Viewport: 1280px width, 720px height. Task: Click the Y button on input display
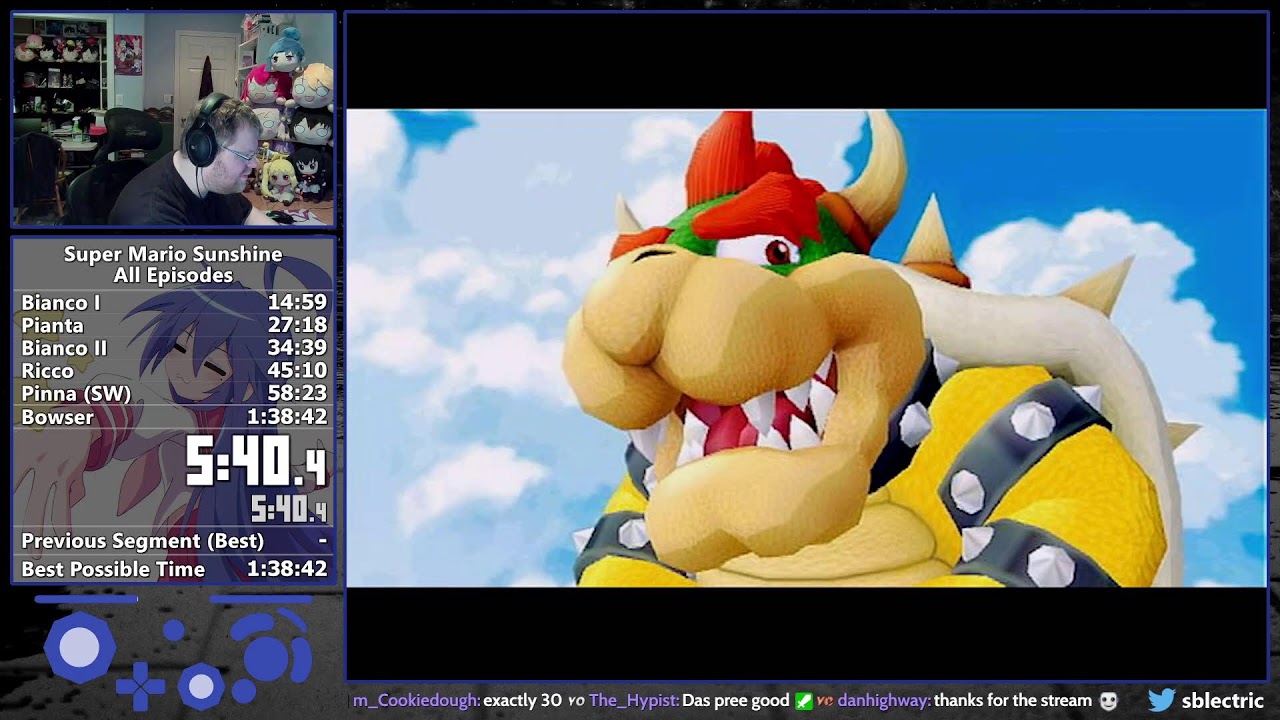[x=254, y=626]
